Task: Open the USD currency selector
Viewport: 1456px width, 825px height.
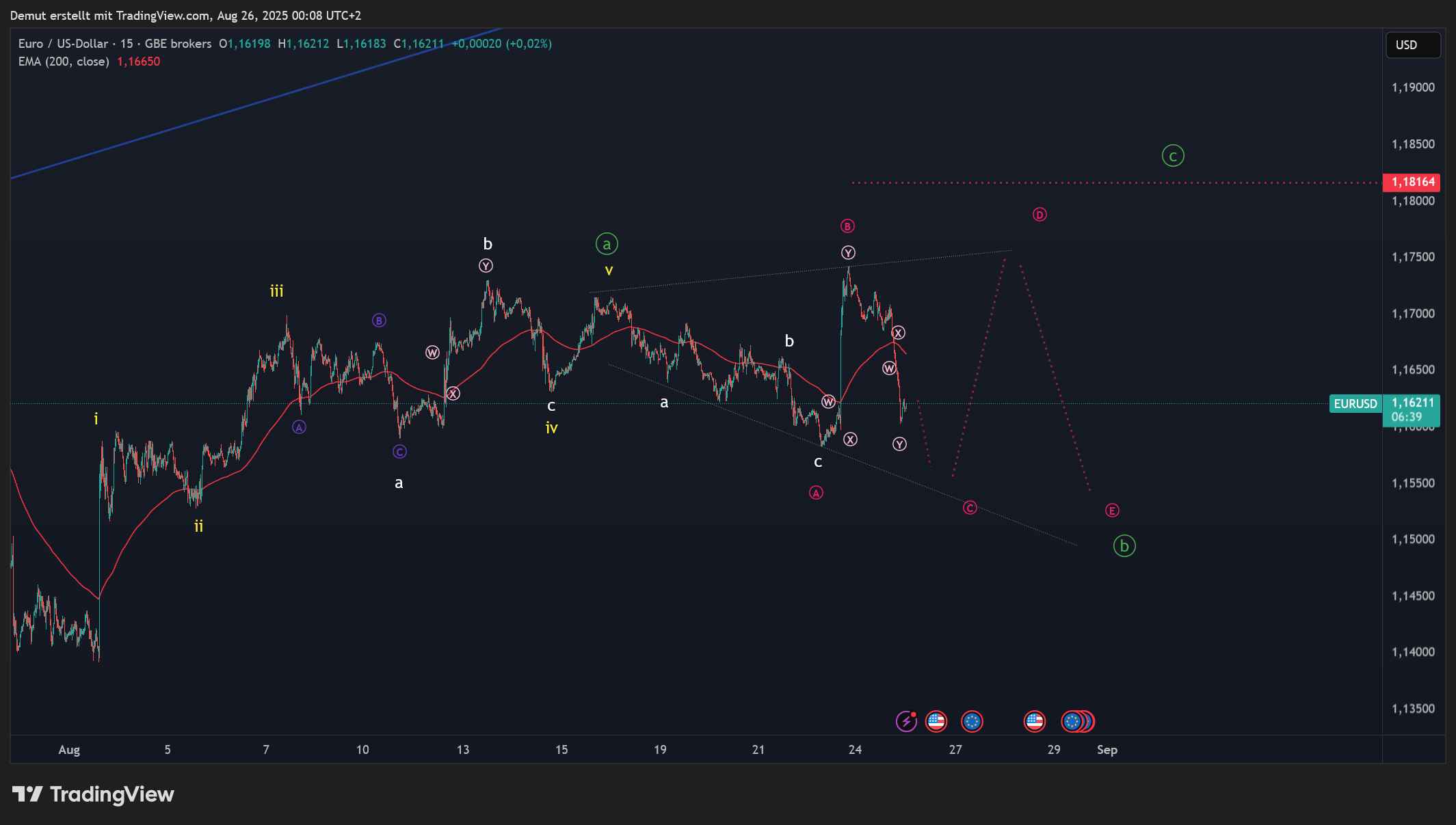Action: (1412, 45)
